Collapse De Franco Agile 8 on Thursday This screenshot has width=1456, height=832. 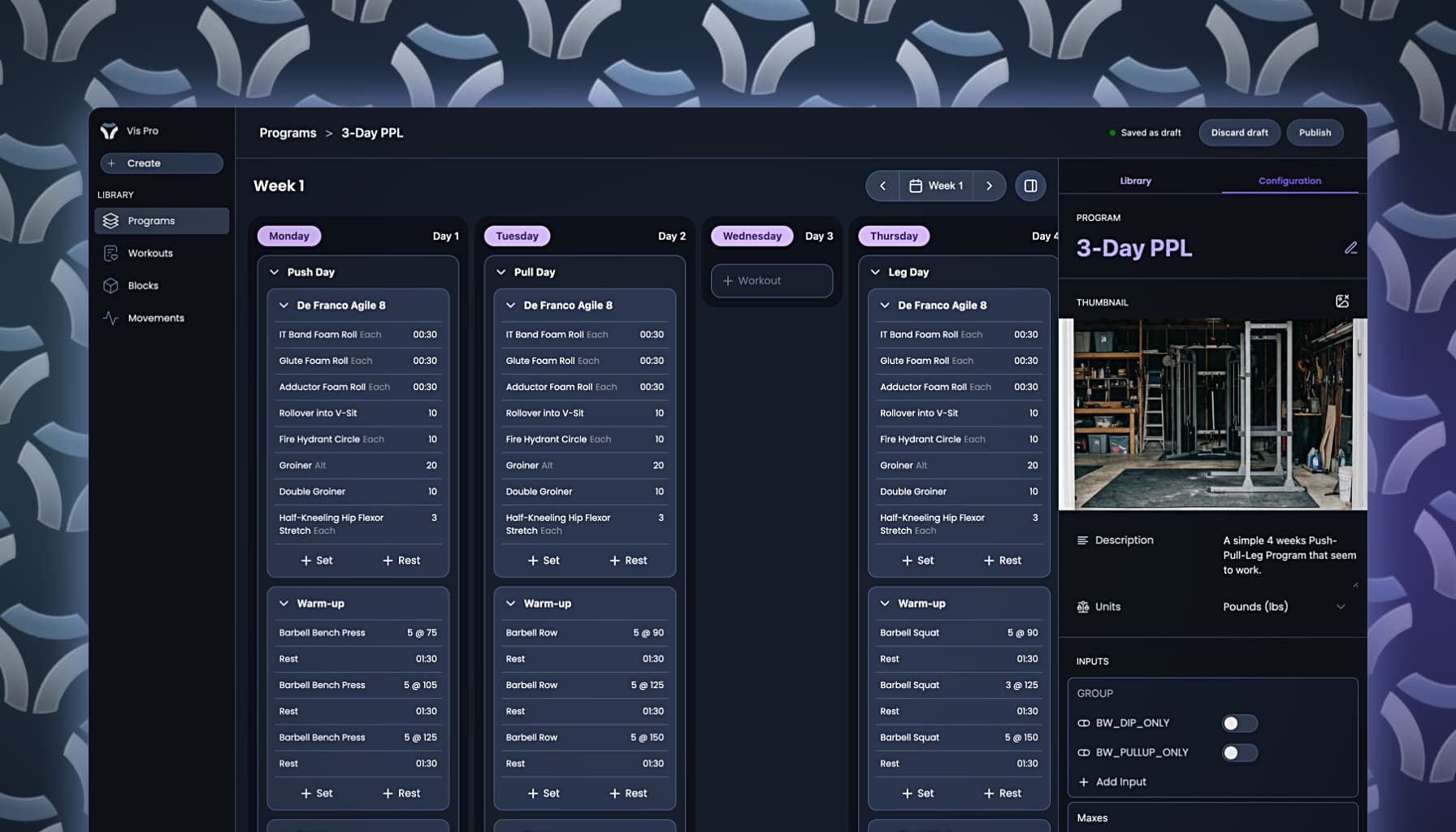(883, 305)
